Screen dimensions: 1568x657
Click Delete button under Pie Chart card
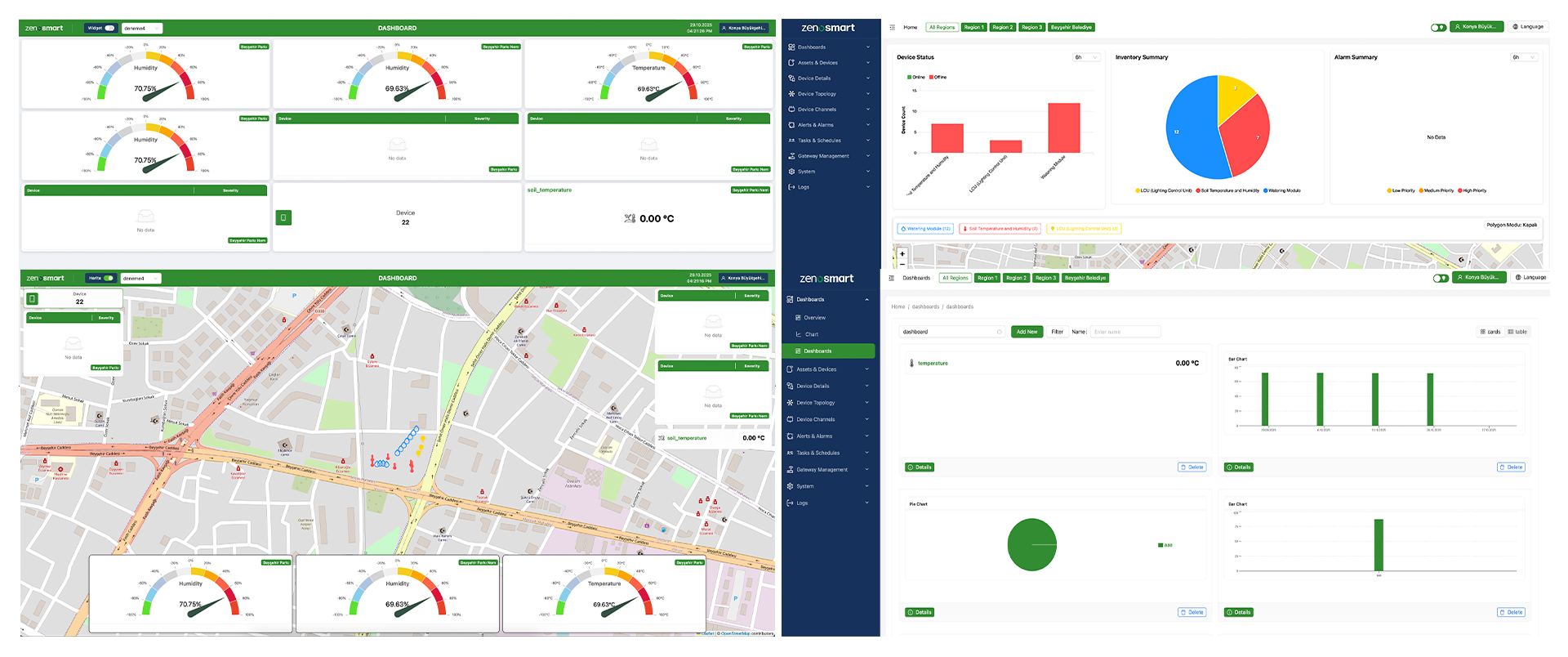pyautogui.click(x=1192, y=612)
